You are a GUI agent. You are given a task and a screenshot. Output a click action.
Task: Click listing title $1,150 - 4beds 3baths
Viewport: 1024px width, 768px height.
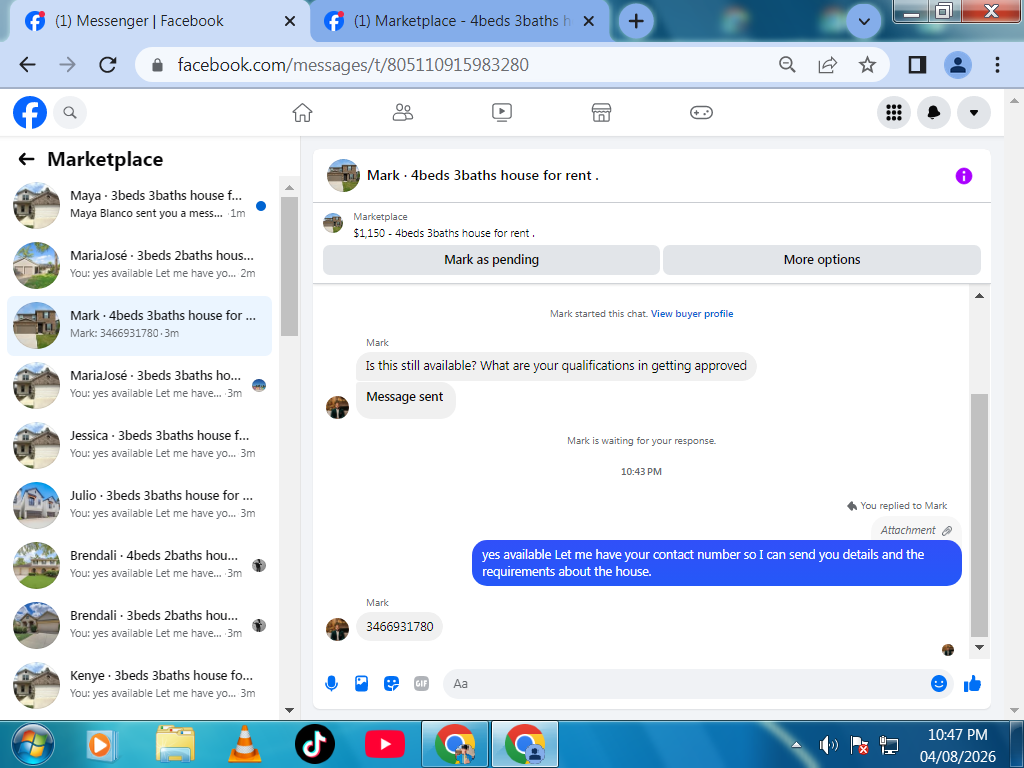click(444, 233)
